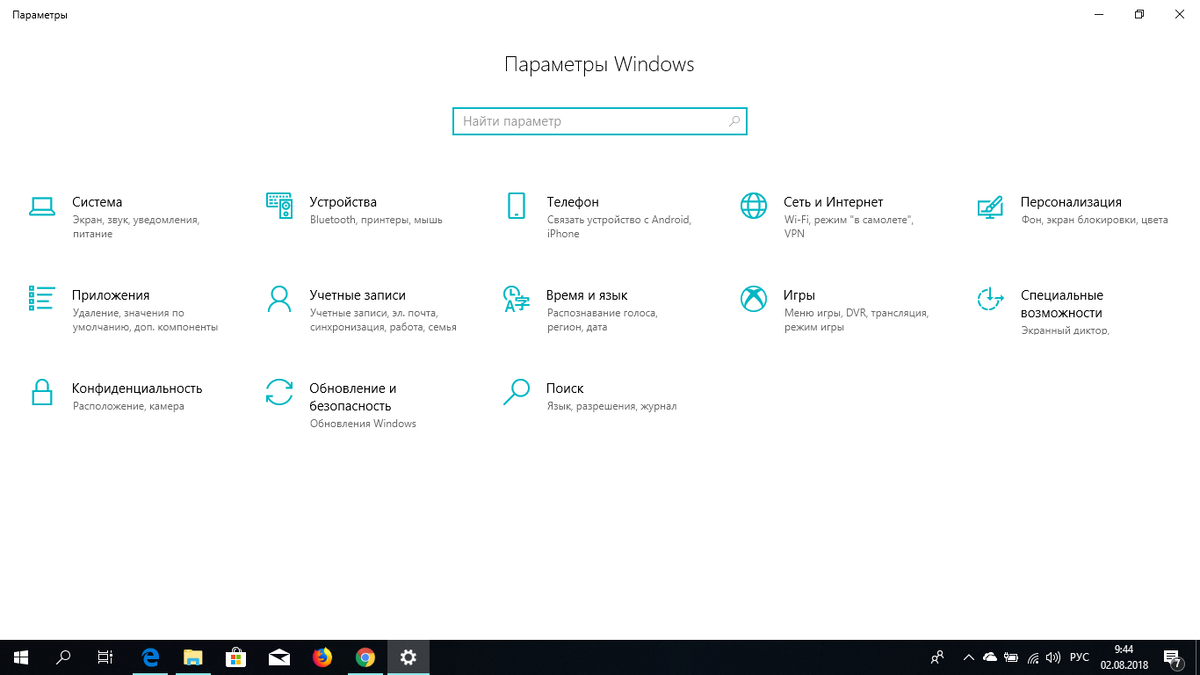Click the 'Экранный диктор' description
The image size is (1200, 675).
(x=1064, y=330)
